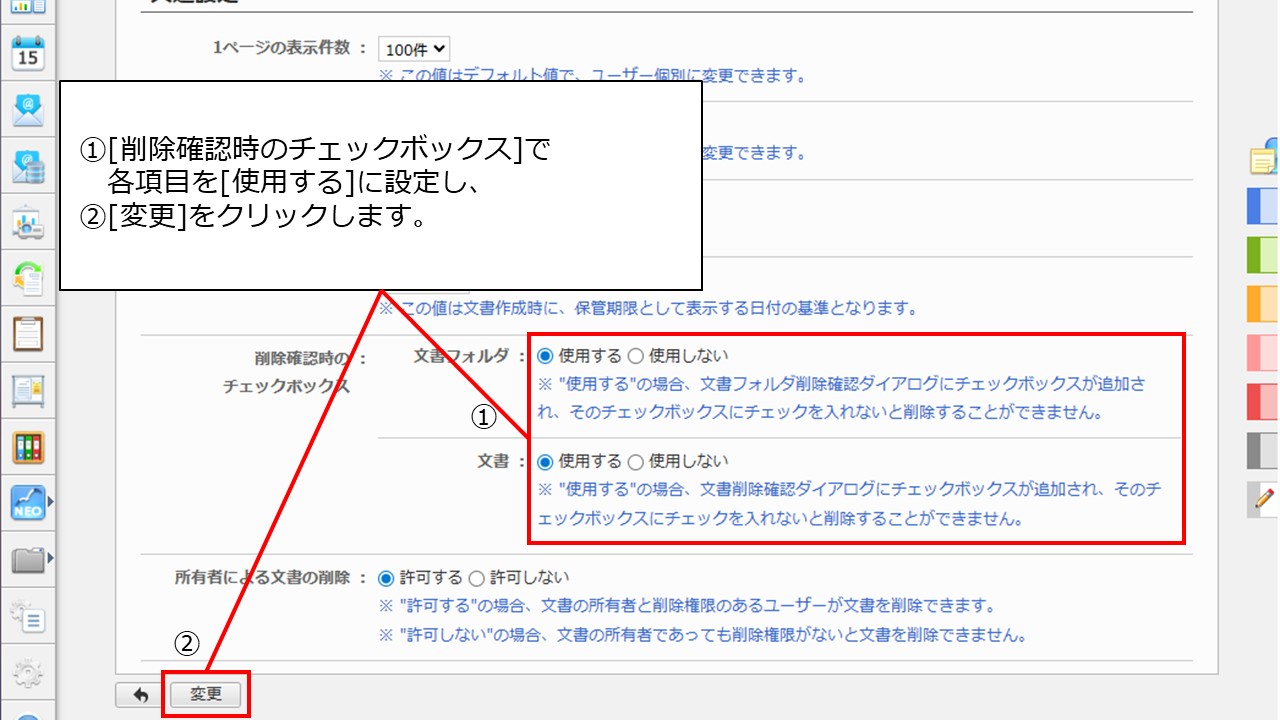The height and width of the screenshot is (720, 1280).
Task: Click the note about 文書削除確認ダイアログ
Action: tap(849, 505)
